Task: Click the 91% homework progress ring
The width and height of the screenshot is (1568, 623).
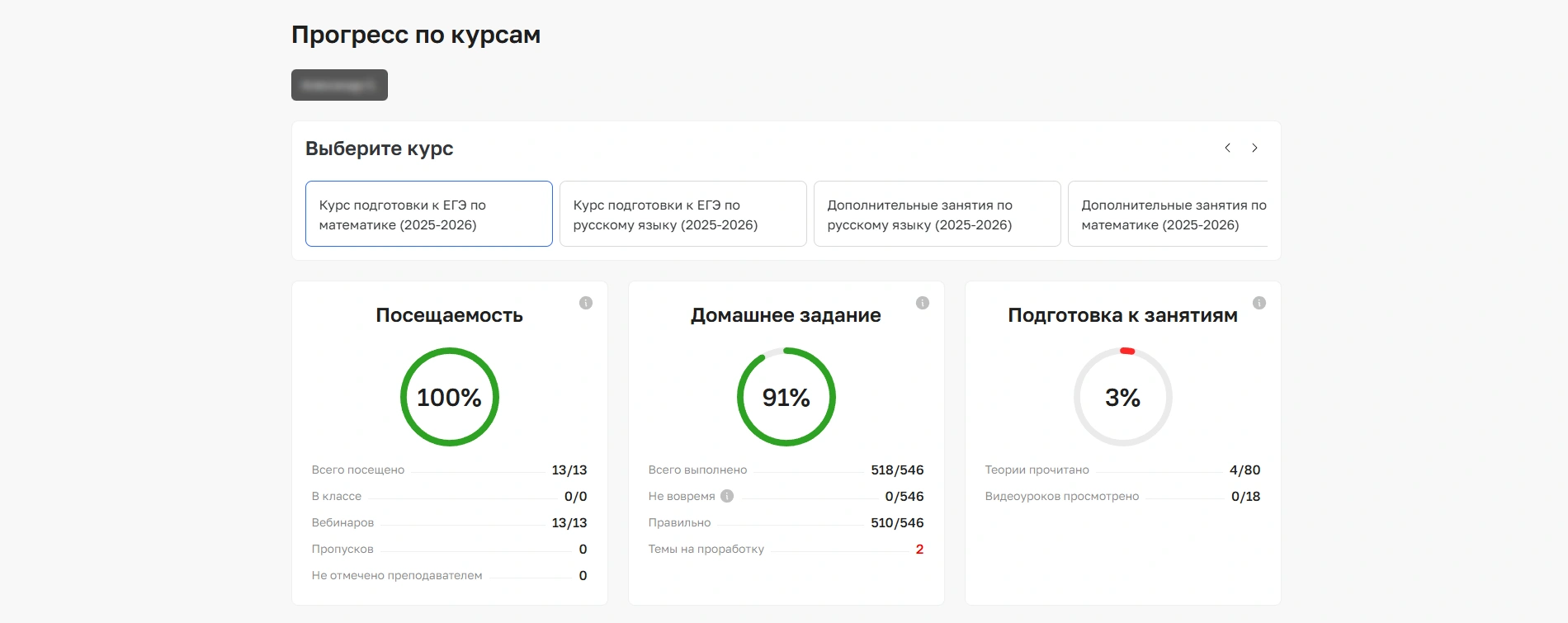Action: click(x=786, y=397)
